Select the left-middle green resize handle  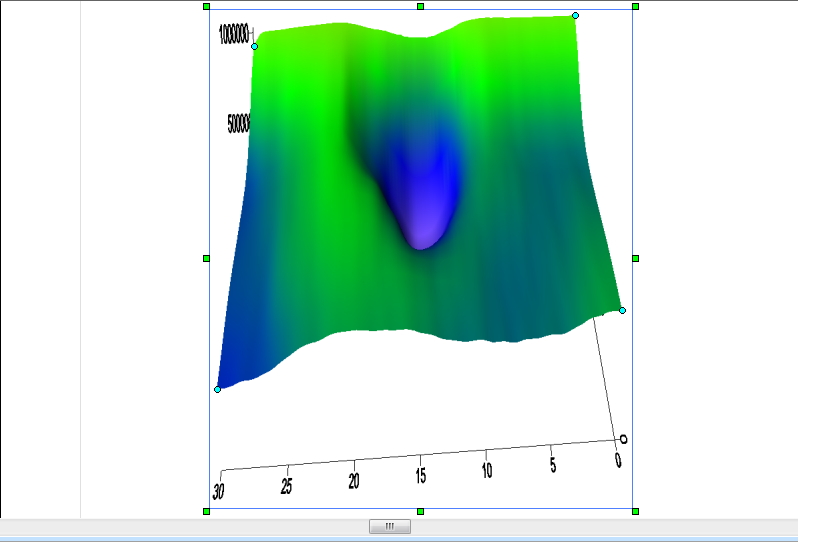click(x=206, y=258)
